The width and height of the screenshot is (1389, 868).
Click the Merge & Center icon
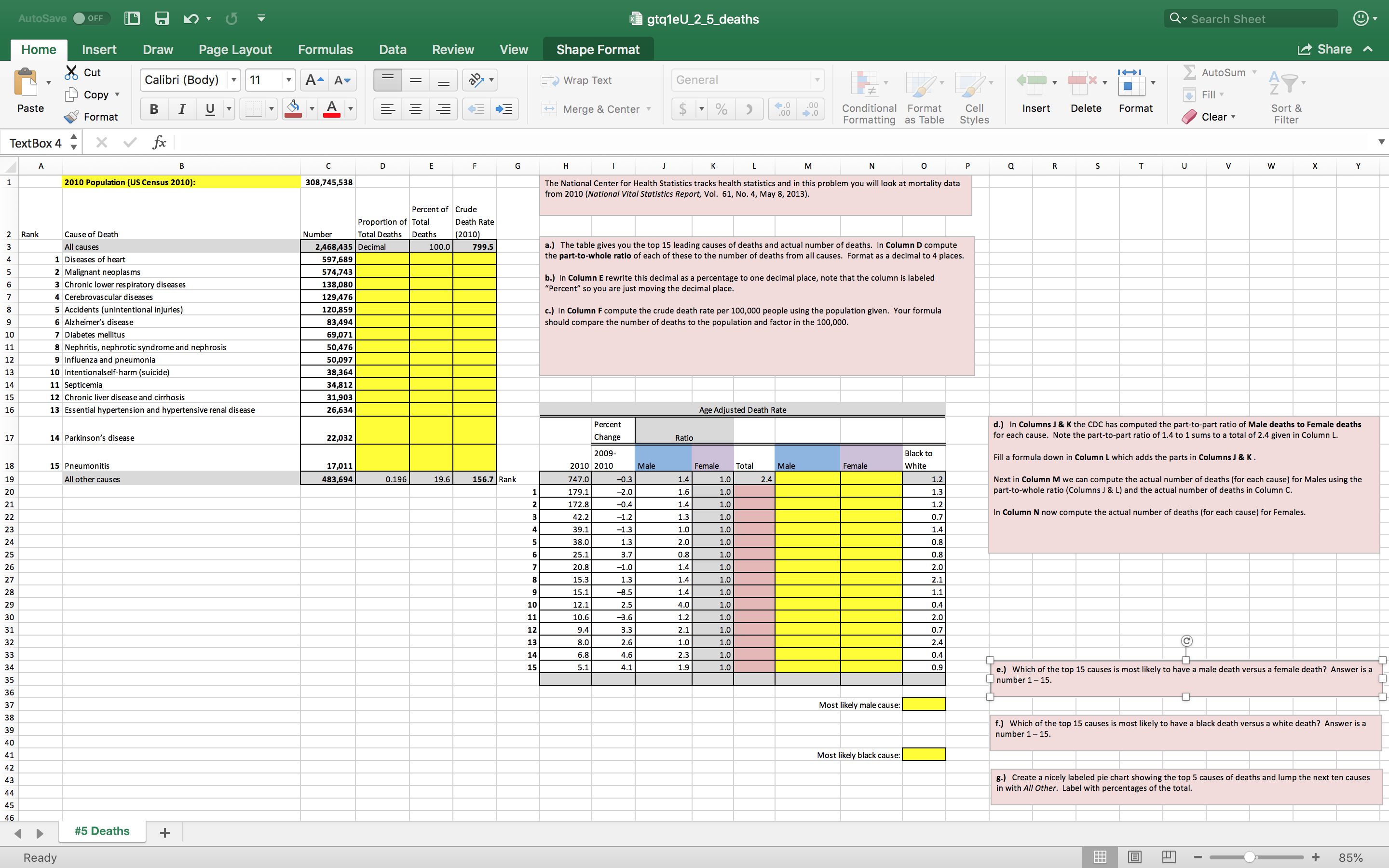[601, 107]
